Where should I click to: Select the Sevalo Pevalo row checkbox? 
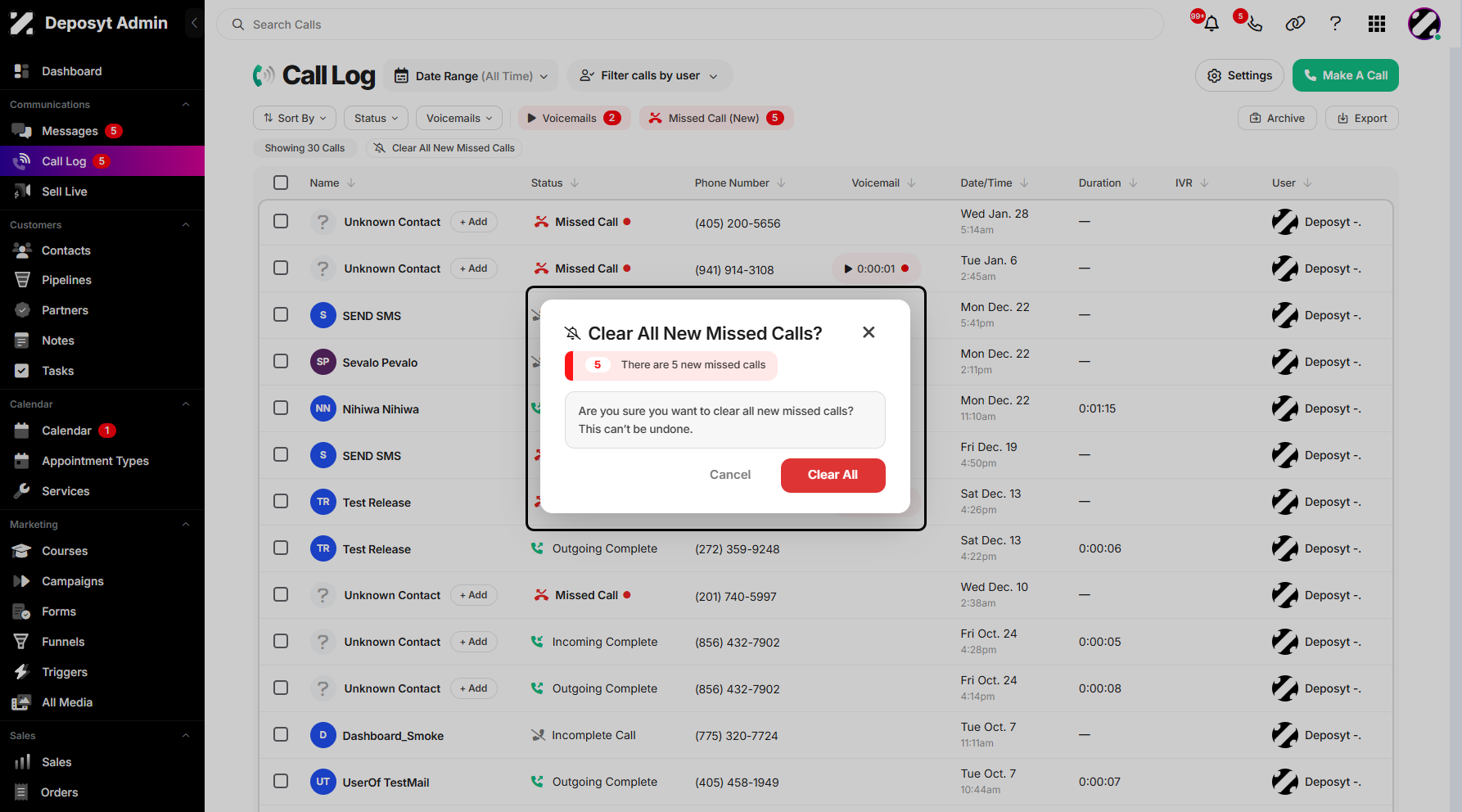coord(281,361)
